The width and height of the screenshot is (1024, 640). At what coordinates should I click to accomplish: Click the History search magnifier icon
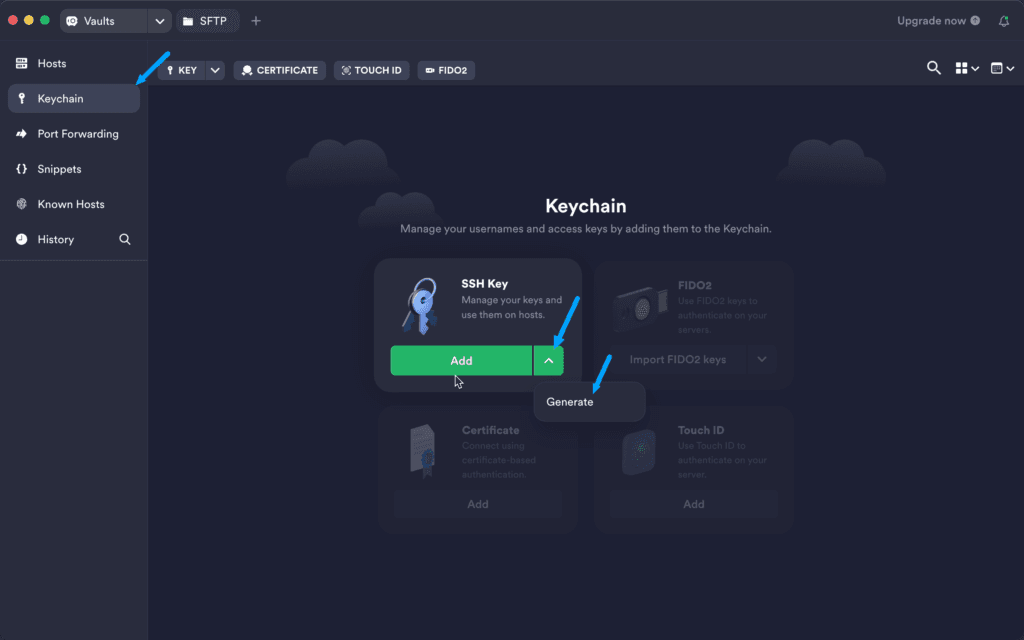pos(125,240)
